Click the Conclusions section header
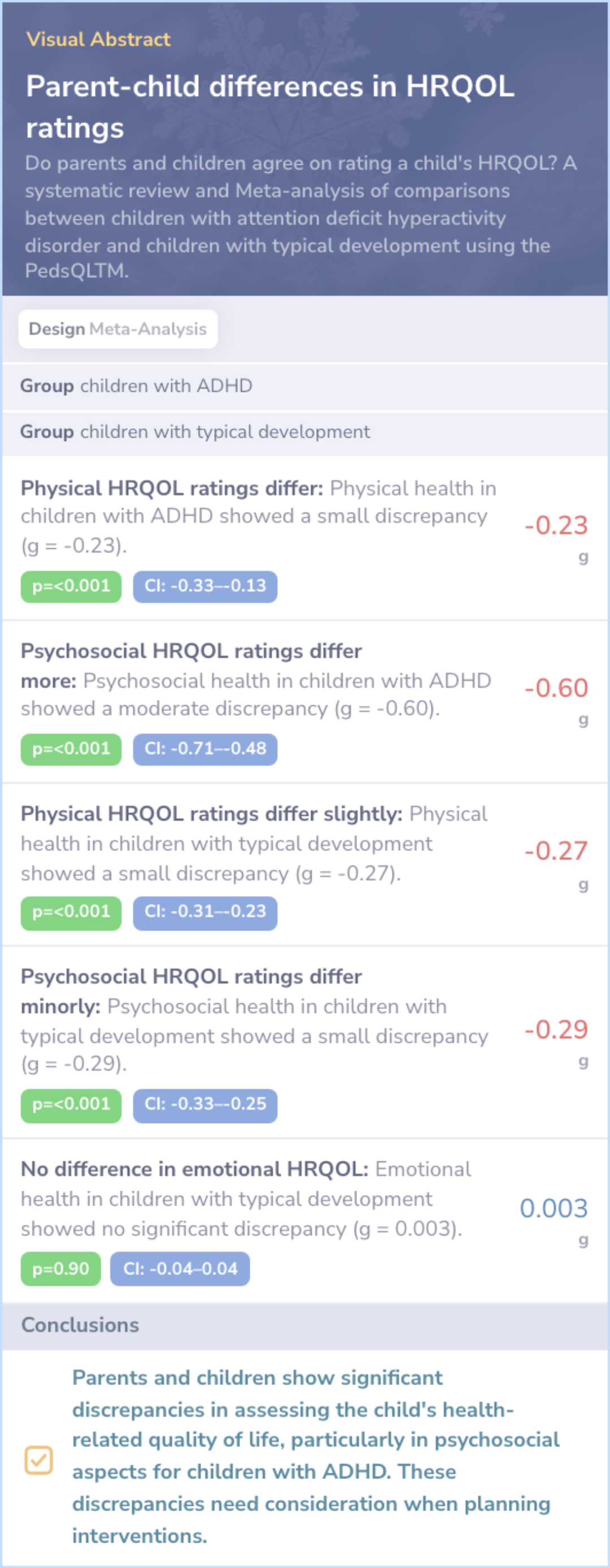This screenshot has height=1568, width=610. [80, 1325]
